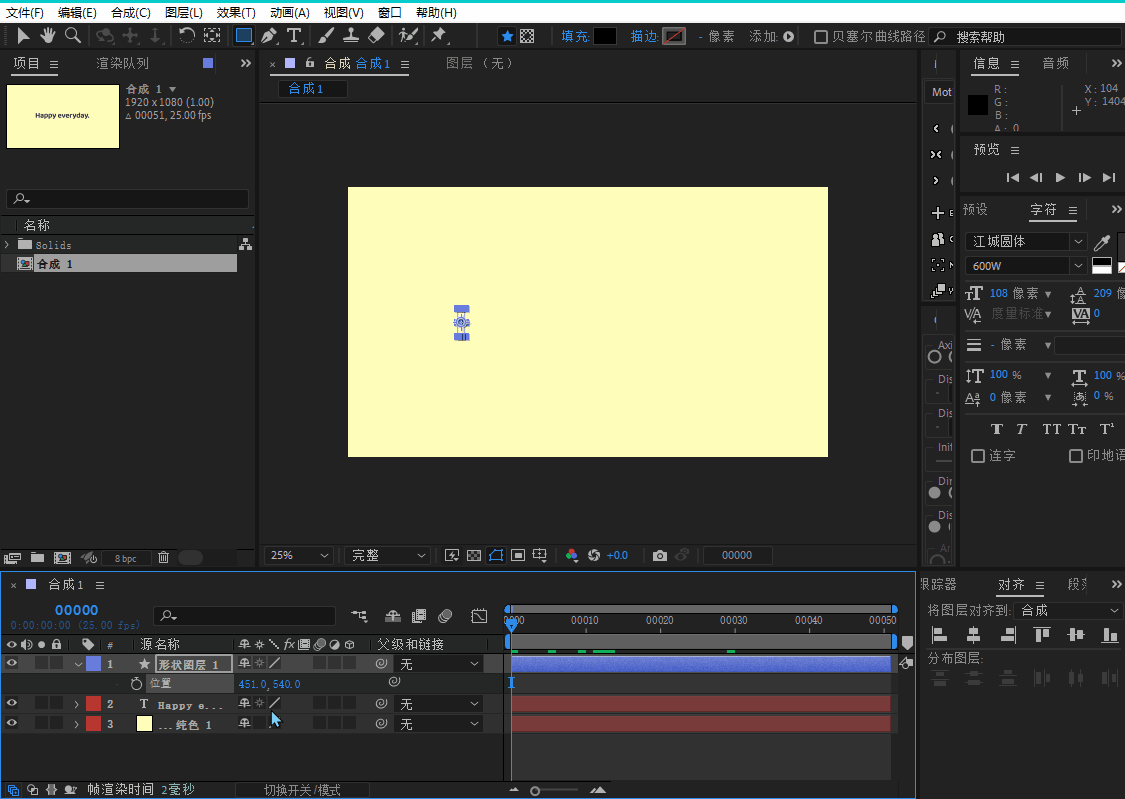Click the eyedropper in Character panel
This screenshot has height=799, width=1125.
[x=1102, y=242]
